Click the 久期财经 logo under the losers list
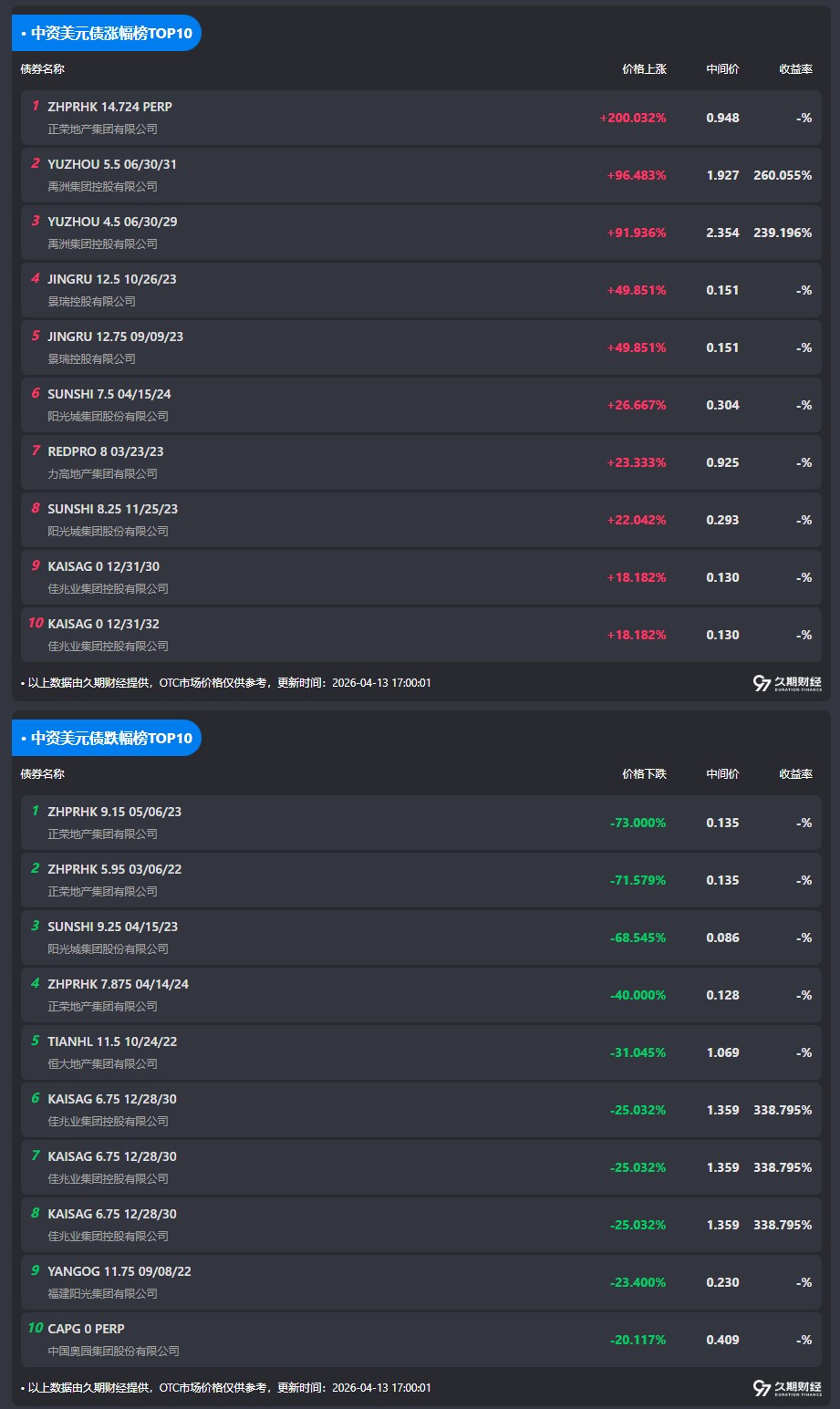This screenshot has height=1409, width=840. point(787,1388)
